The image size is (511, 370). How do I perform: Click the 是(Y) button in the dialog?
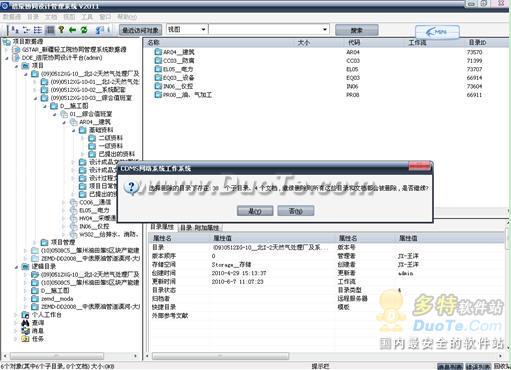tap(255, 211)
